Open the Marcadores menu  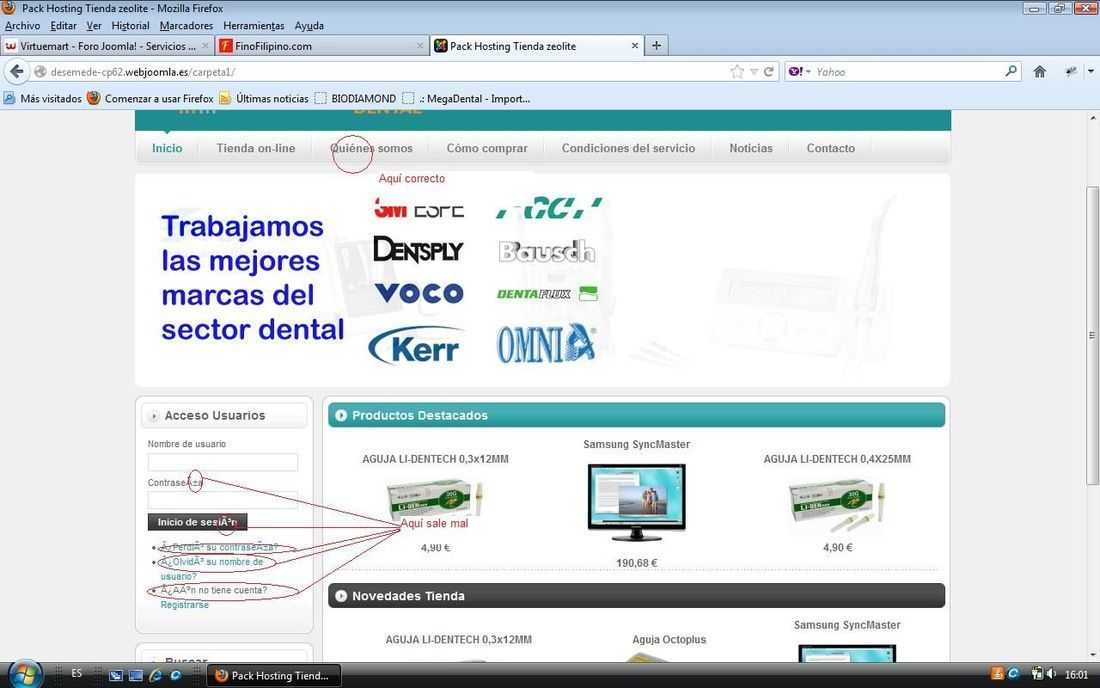186,26
